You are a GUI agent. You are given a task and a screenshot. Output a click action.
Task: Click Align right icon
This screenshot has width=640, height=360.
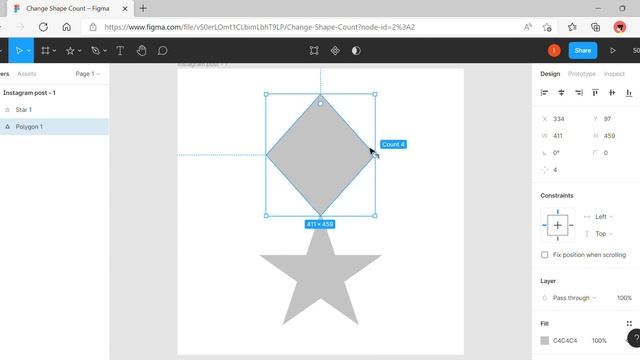coord(578,93)
